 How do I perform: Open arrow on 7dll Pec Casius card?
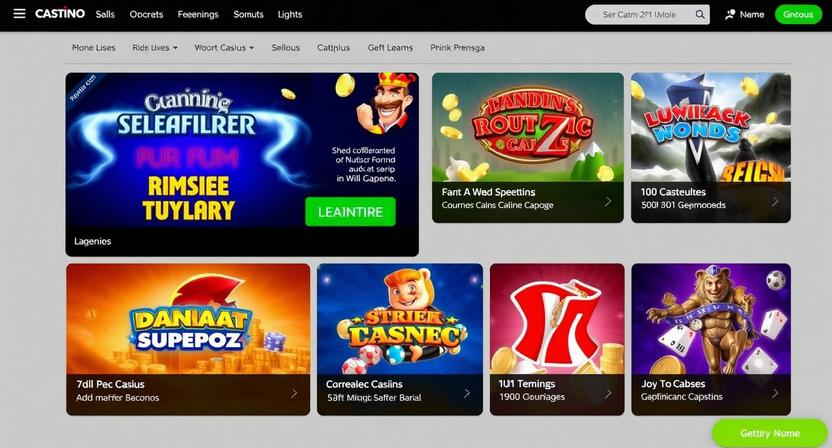294,393
